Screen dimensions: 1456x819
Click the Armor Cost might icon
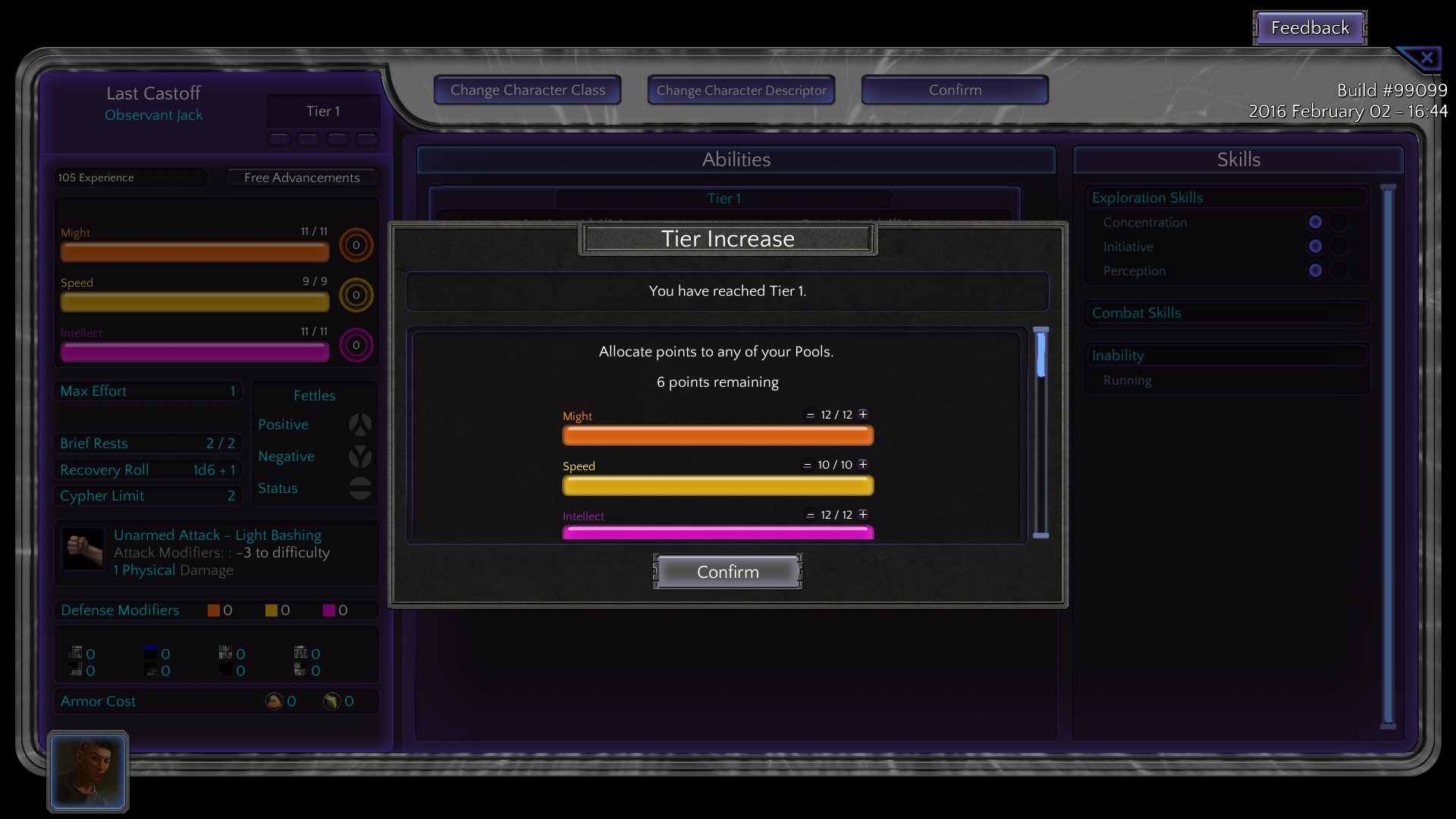coord(274,701)
